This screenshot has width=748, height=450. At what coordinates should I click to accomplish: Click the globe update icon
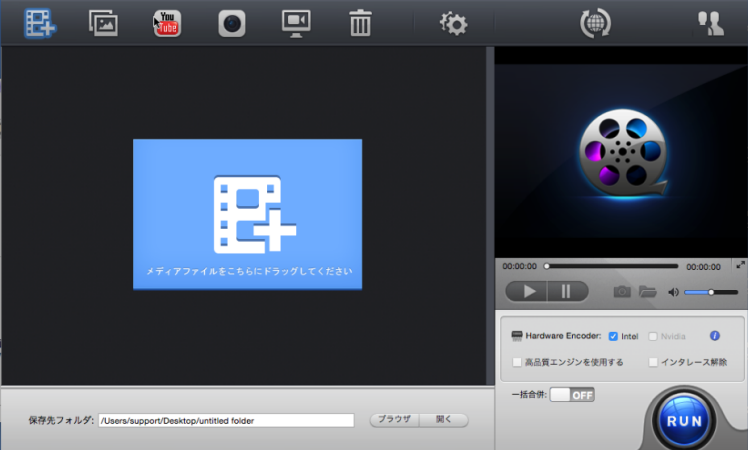[595, 23]
